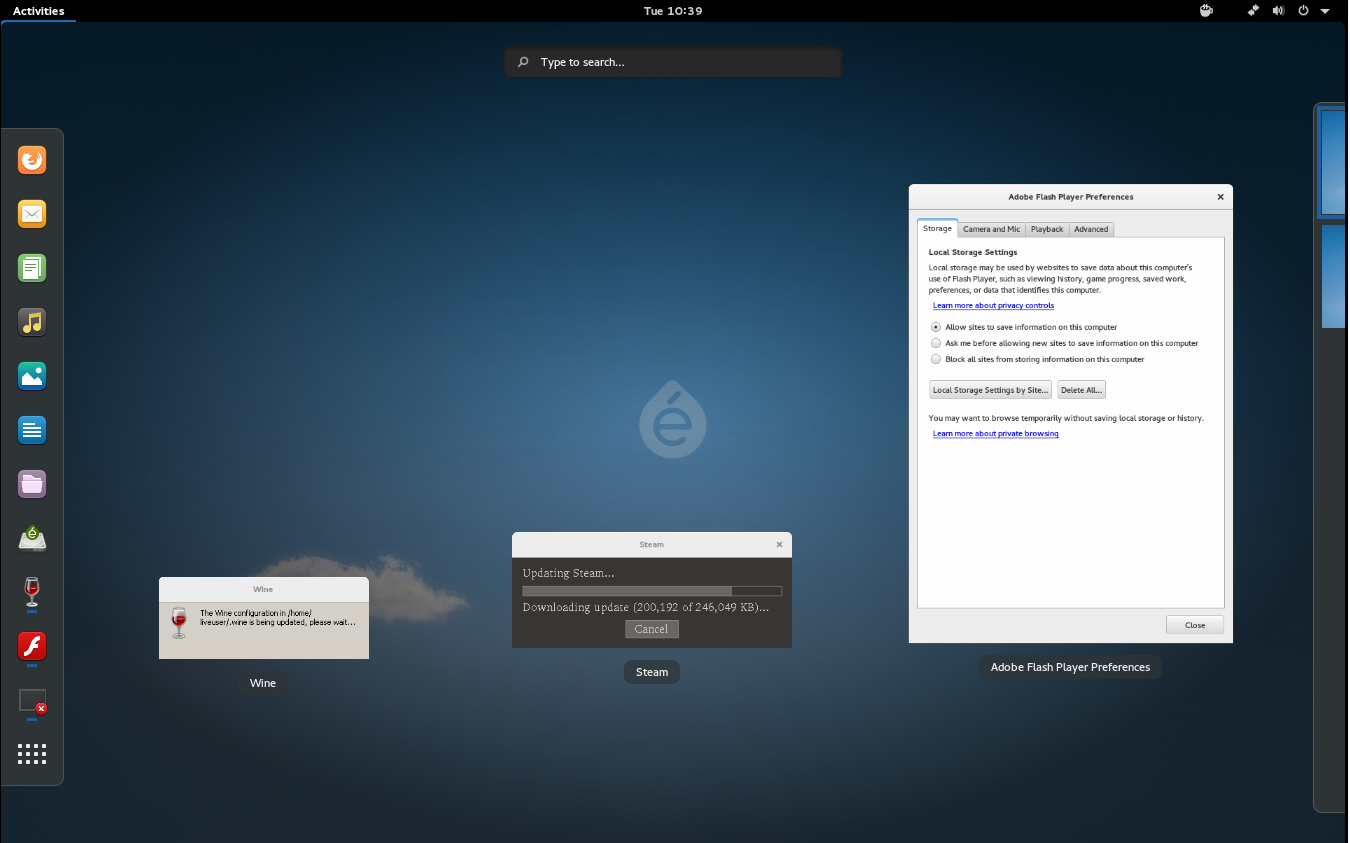
Task: Click the volume speaker icon in top bar
Action: 1278,11
